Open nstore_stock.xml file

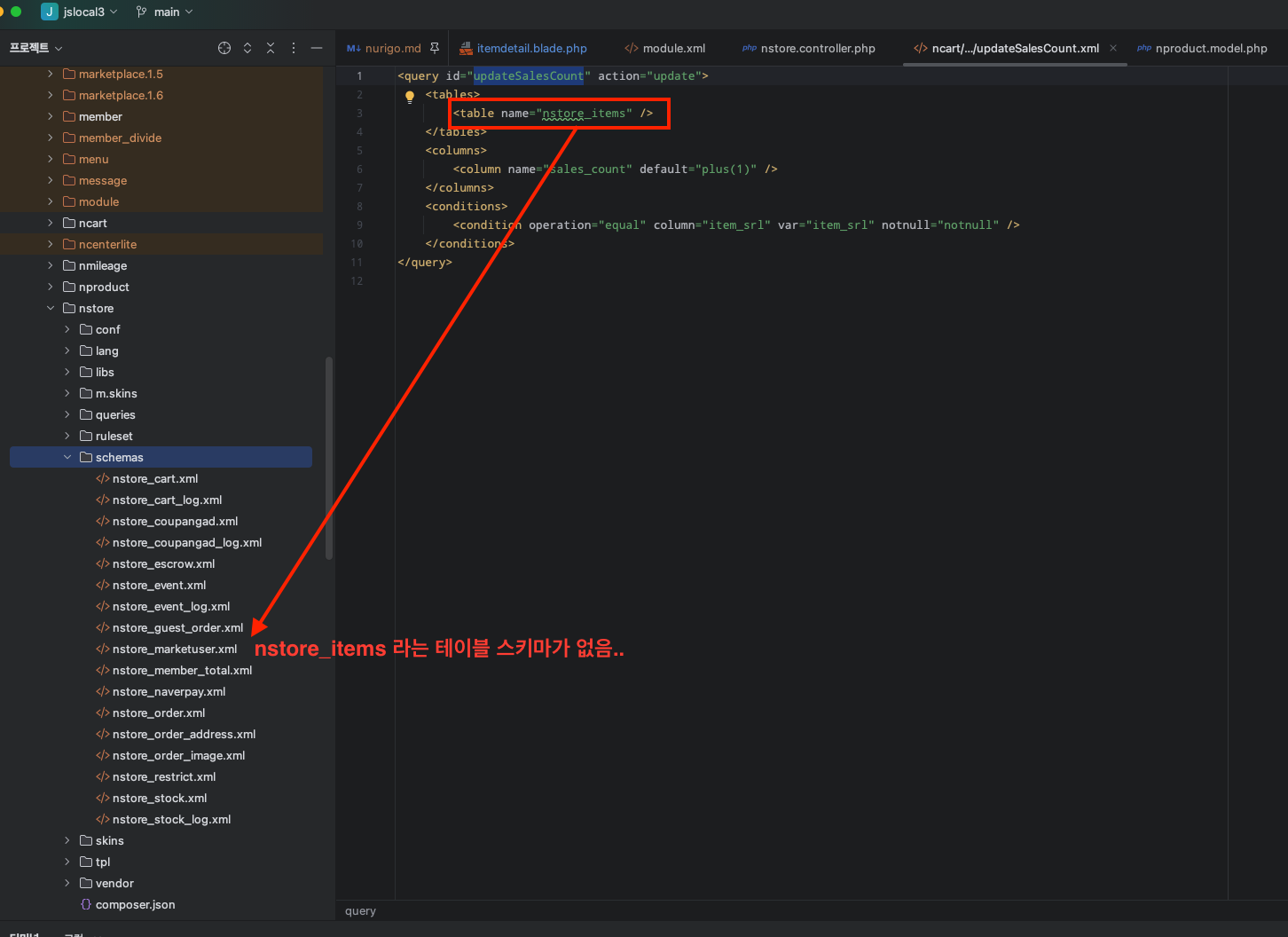pos(152,798)
